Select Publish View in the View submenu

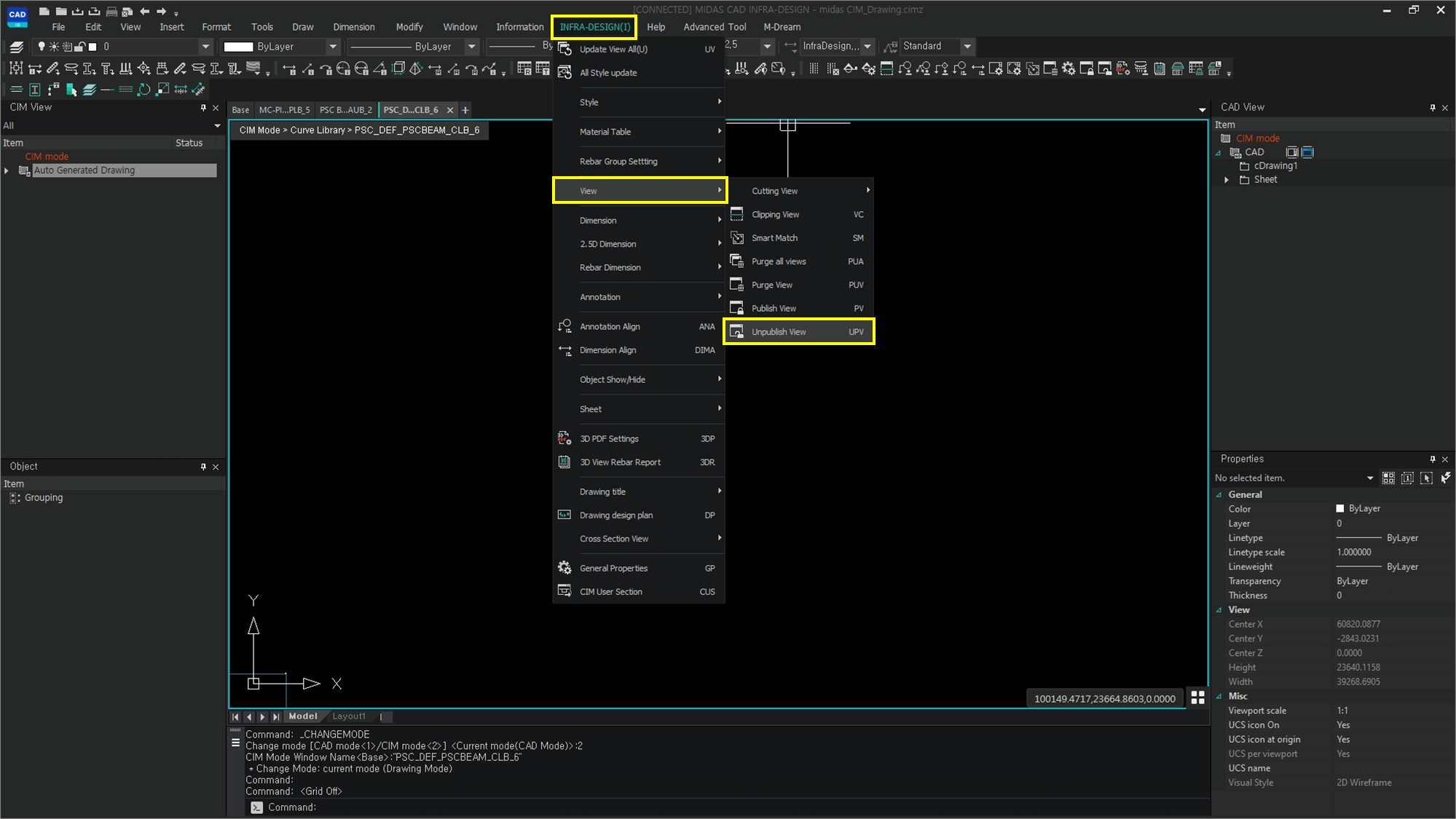point(799,308)
